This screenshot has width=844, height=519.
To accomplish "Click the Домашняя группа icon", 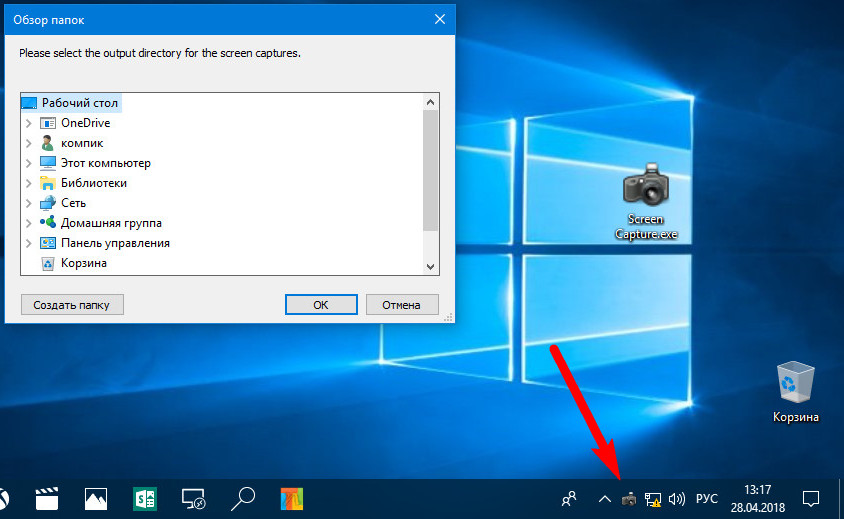I will coord(48,222).
